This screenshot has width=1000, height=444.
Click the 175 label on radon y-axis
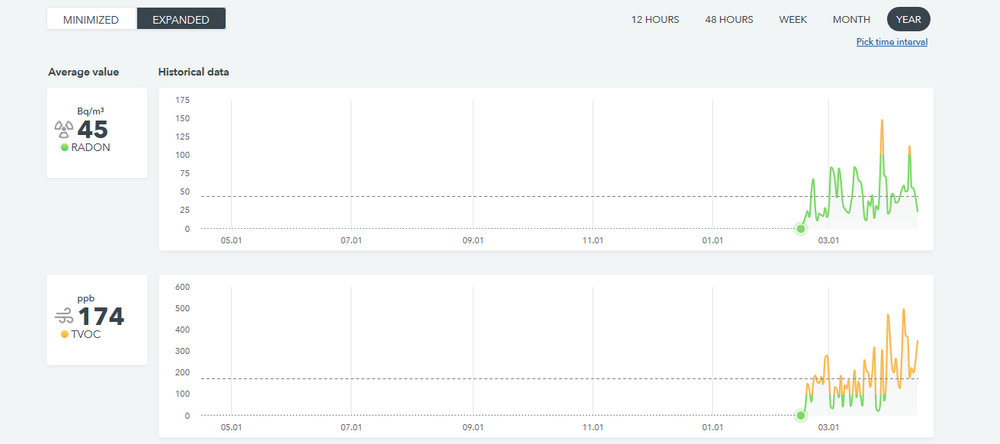point(182,100)
